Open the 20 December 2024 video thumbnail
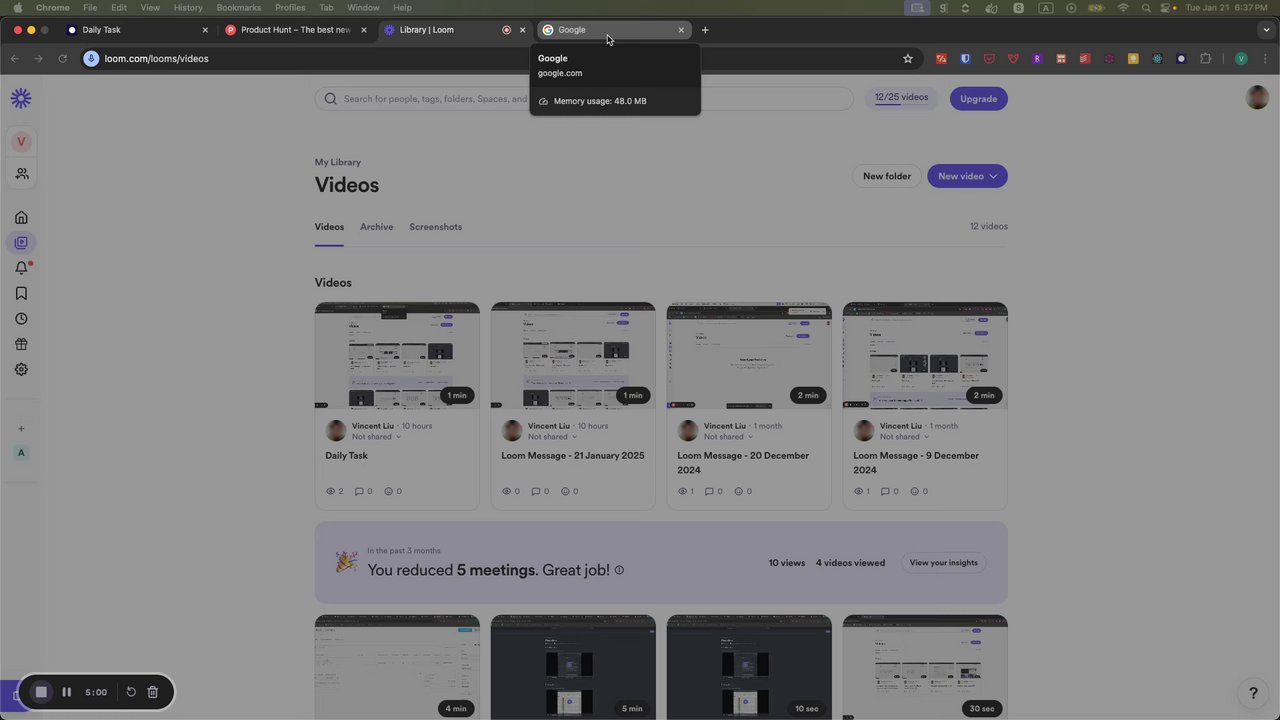 tap(749, 356)
